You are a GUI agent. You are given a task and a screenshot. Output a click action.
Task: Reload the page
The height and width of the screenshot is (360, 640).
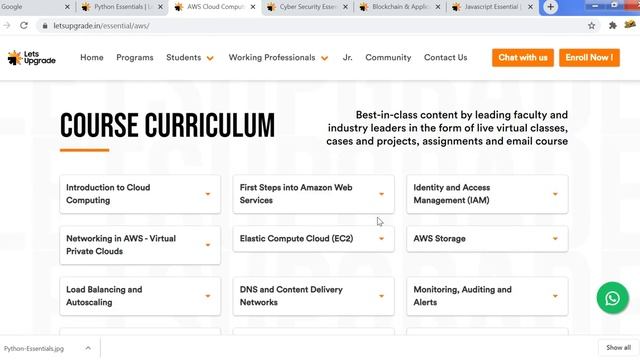tap(24, 25)
